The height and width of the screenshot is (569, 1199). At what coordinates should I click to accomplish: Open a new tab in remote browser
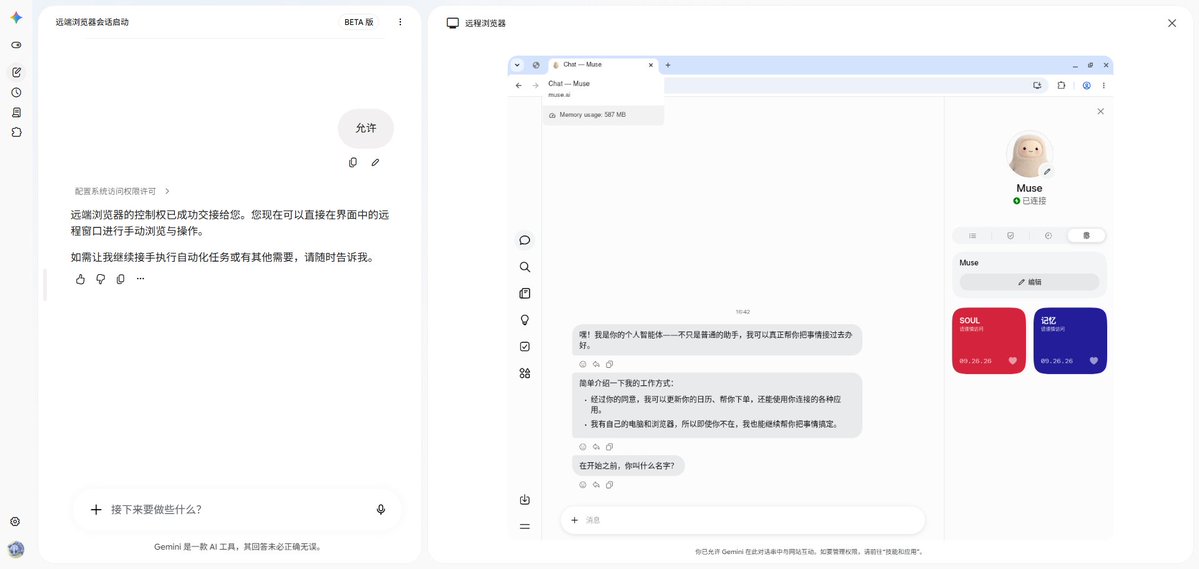[x=668, y=65]
